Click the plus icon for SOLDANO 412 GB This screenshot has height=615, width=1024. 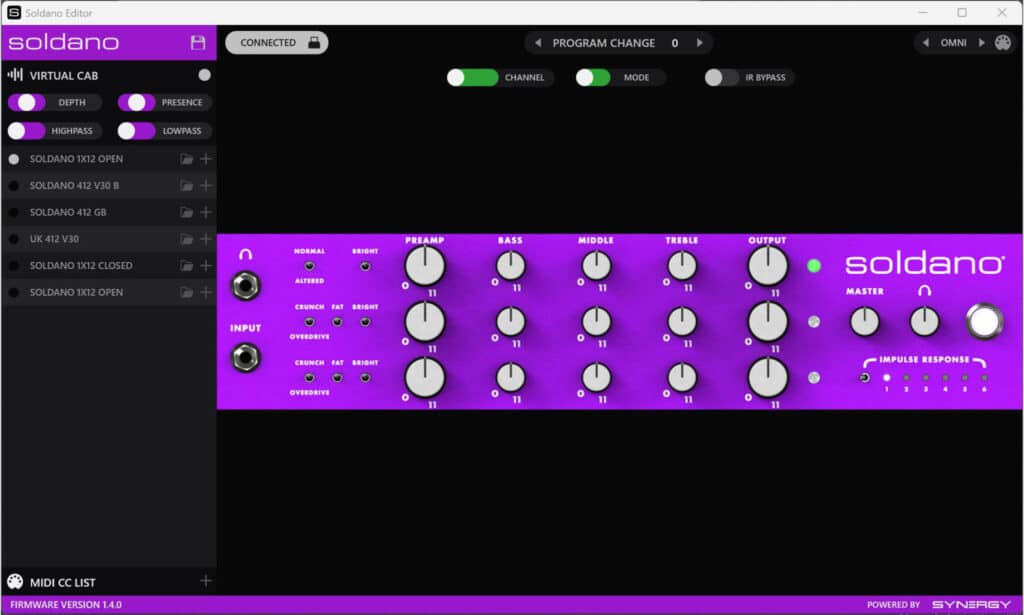tap(206, 213)
